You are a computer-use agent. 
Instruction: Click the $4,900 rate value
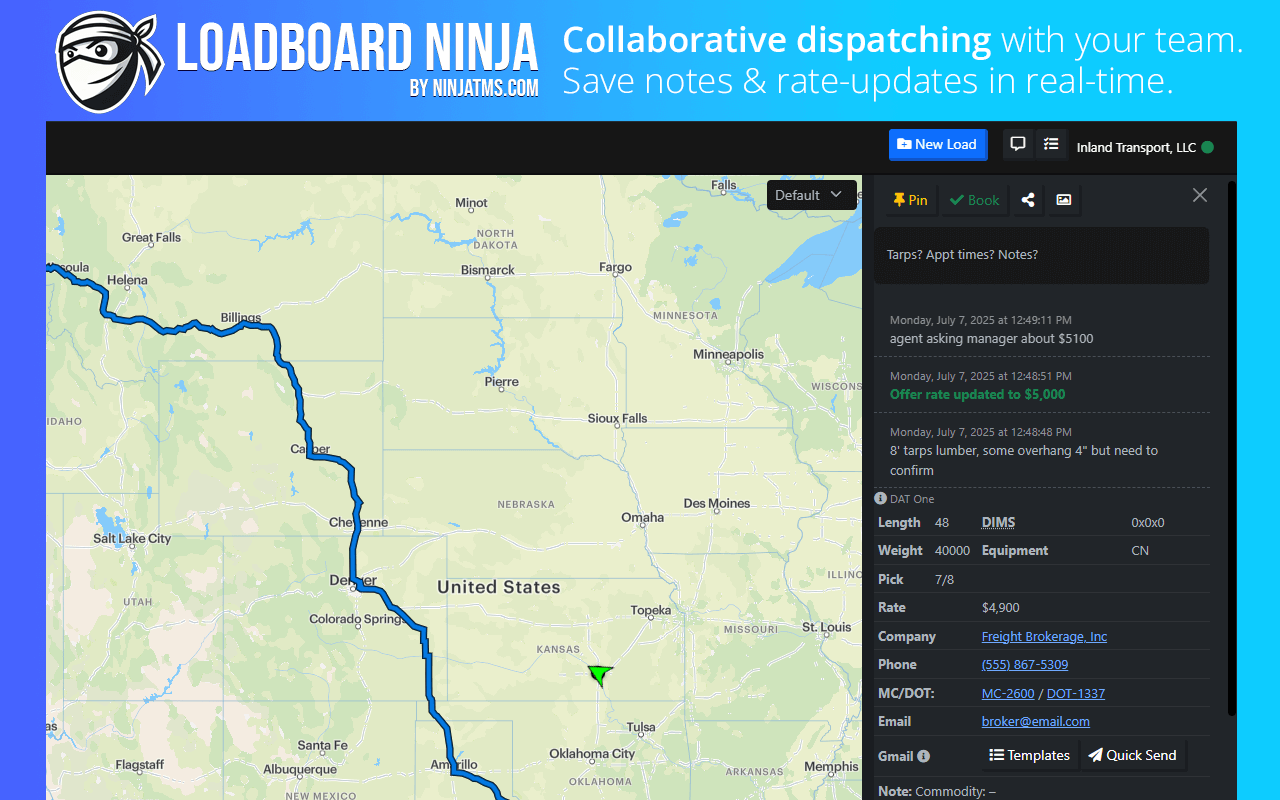coord(1001,608)
